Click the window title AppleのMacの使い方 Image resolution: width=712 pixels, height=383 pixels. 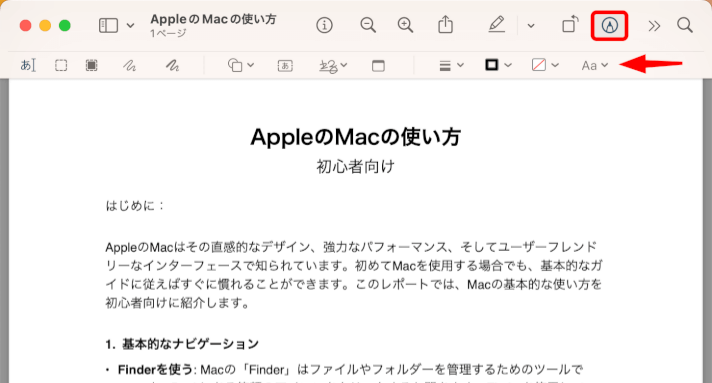tap(213, 19)
